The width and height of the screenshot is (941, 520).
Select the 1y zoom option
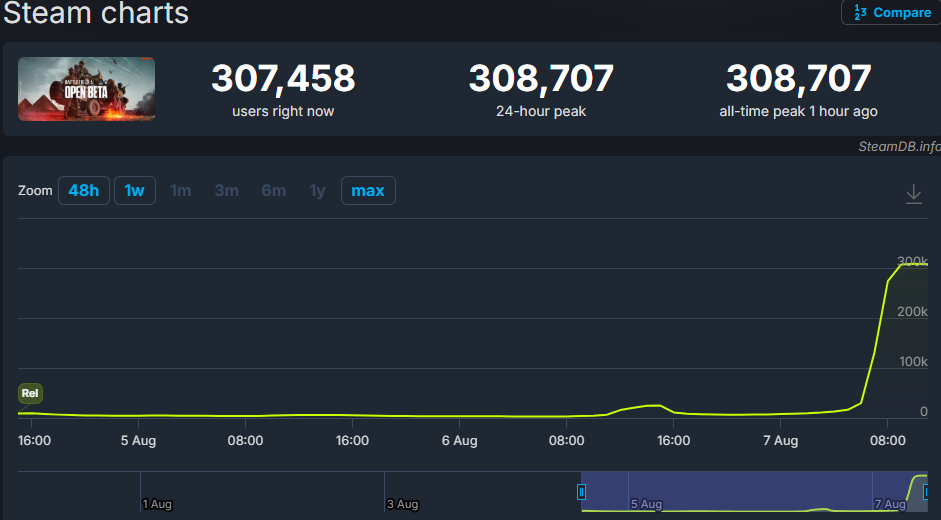(317, 190)
